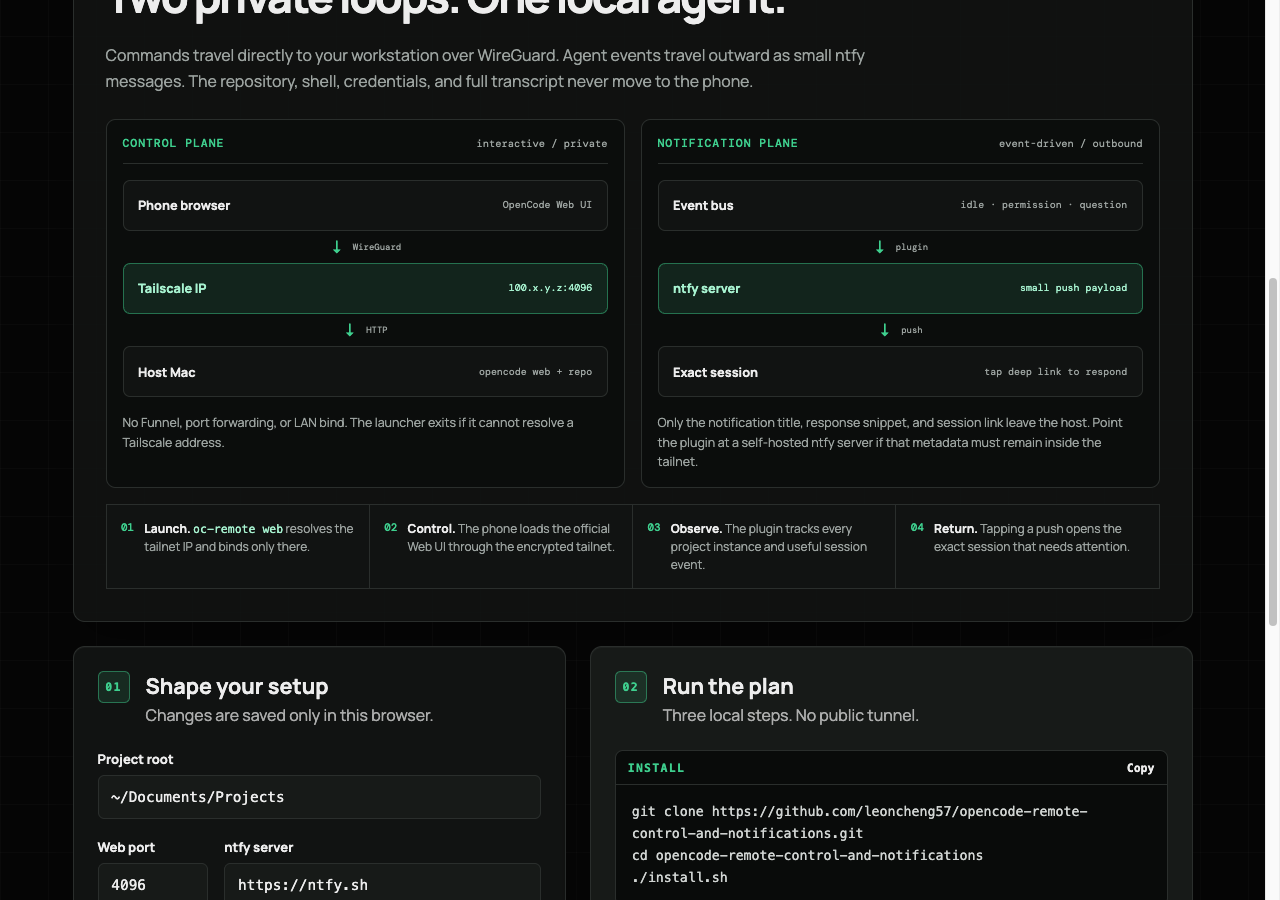This screenshot has width=1280, height=900.
Task: Click the 02 Control step card
Action: (501, 546)
